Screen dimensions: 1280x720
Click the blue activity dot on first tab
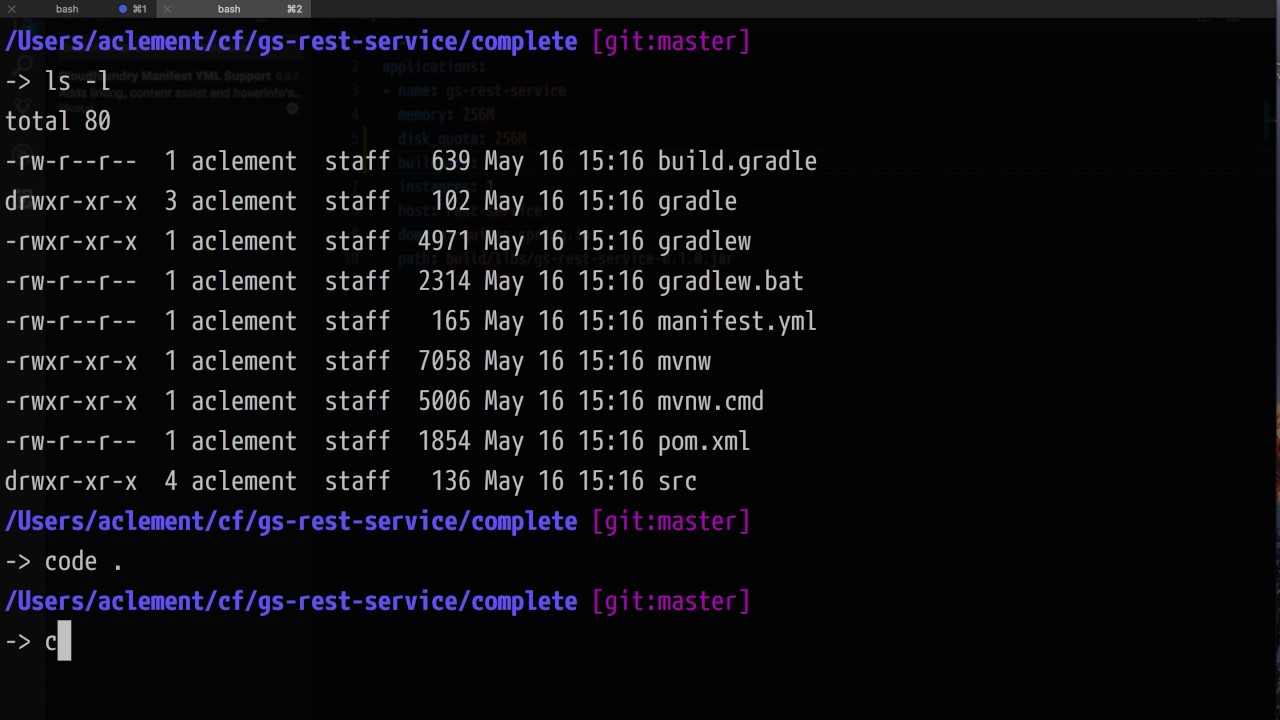[123, 9]
